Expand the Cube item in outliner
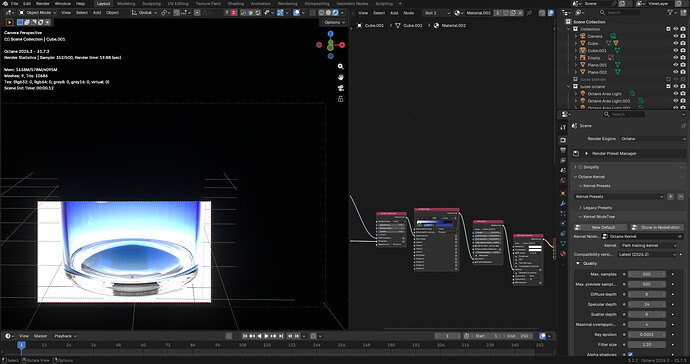 (576, 43)
